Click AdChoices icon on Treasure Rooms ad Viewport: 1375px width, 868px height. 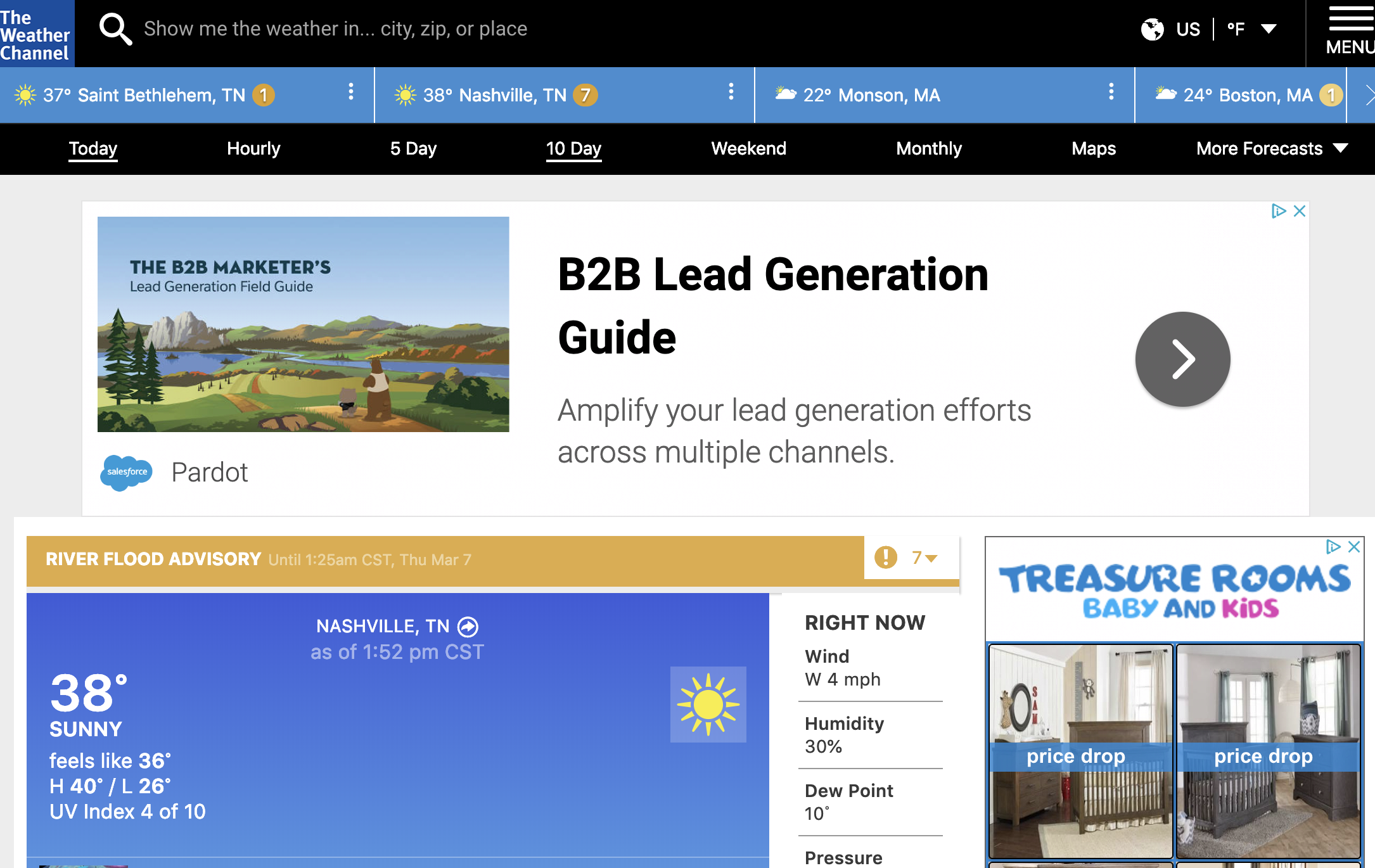pos(1333,547)
